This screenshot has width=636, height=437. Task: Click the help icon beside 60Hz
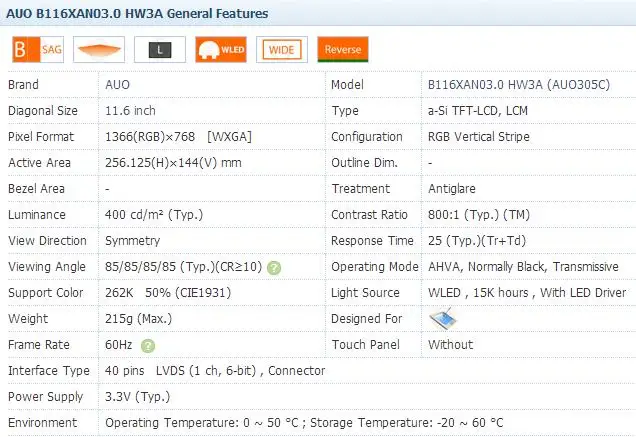148,346
